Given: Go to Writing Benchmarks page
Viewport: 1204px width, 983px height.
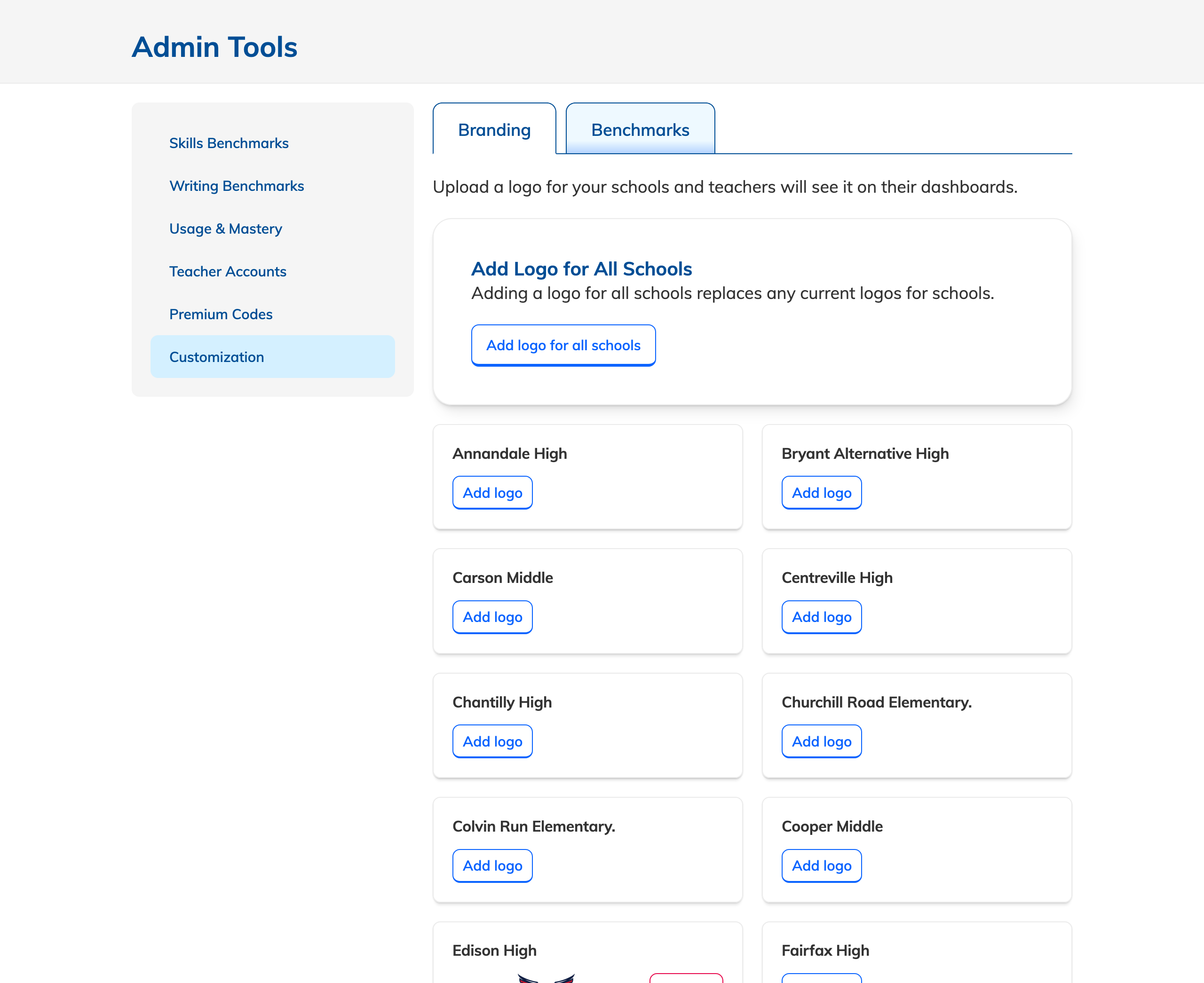Looking at the screenshot, I should 236,186.
